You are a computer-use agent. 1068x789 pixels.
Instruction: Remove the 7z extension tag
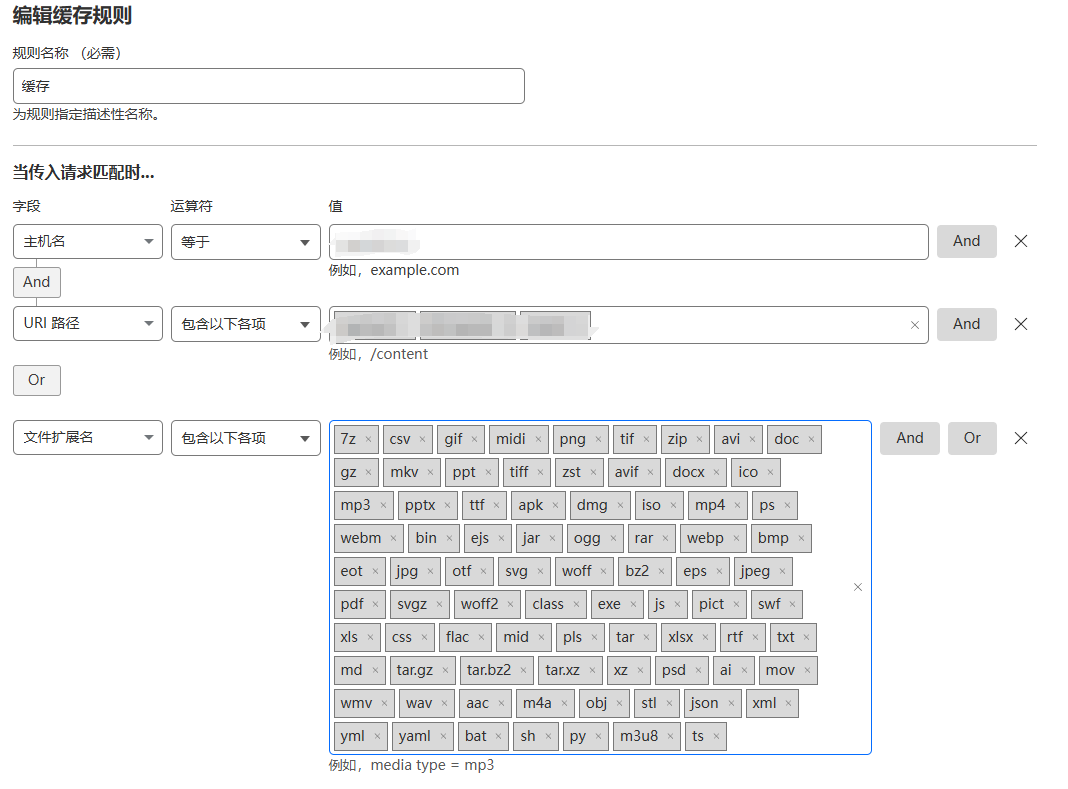pyautogui.click(x=368, y=439)
